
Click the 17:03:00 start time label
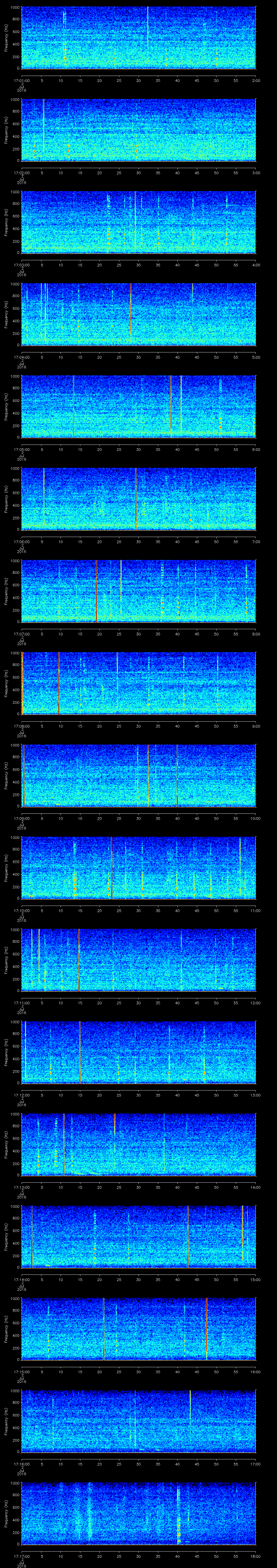21,265
